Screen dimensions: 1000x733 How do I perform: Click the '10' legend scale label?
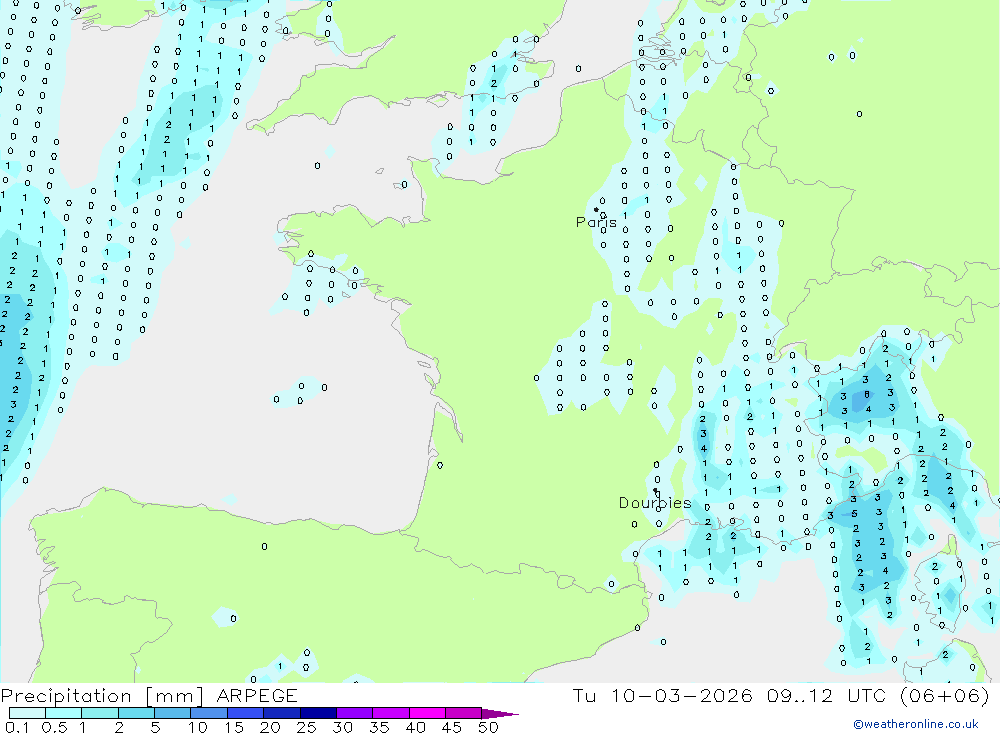pos(198,727)
